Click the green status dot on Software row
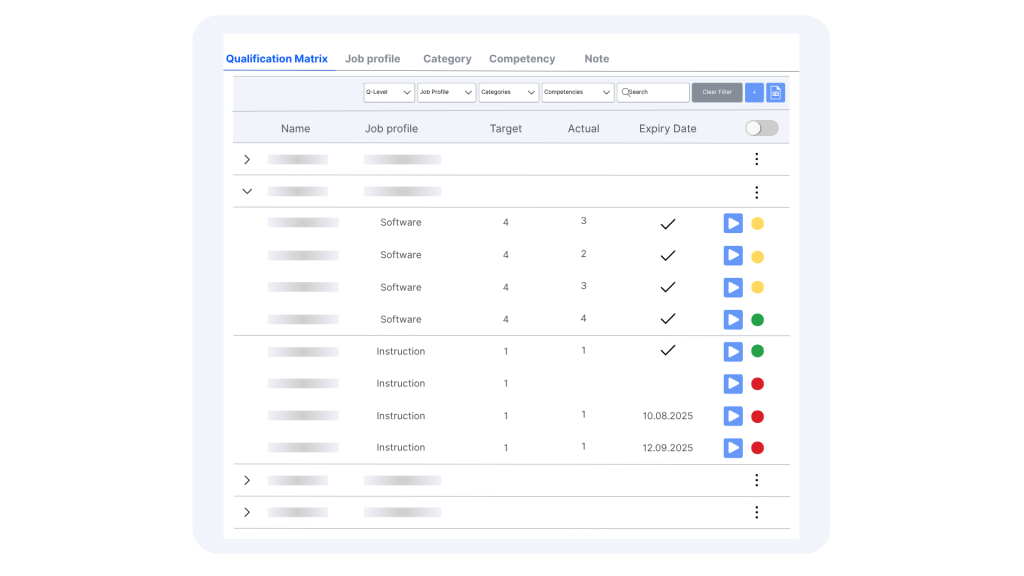 [x=757, y=320]
